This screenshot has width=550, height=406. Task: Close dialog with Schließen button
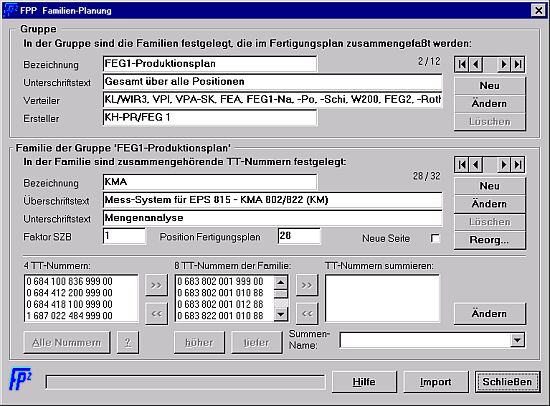point(507,382)
